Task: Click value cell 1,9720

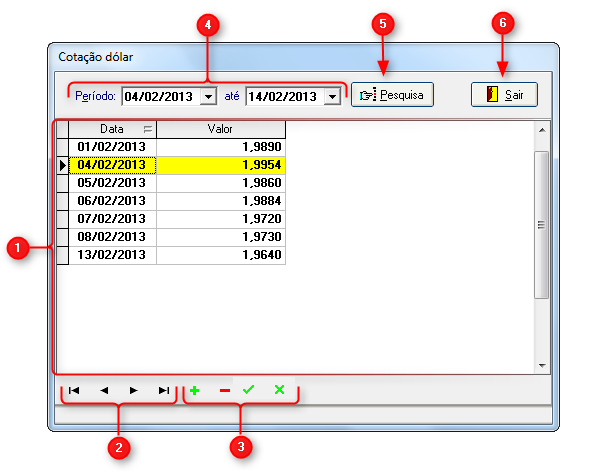Action: (x=221, y=219)
